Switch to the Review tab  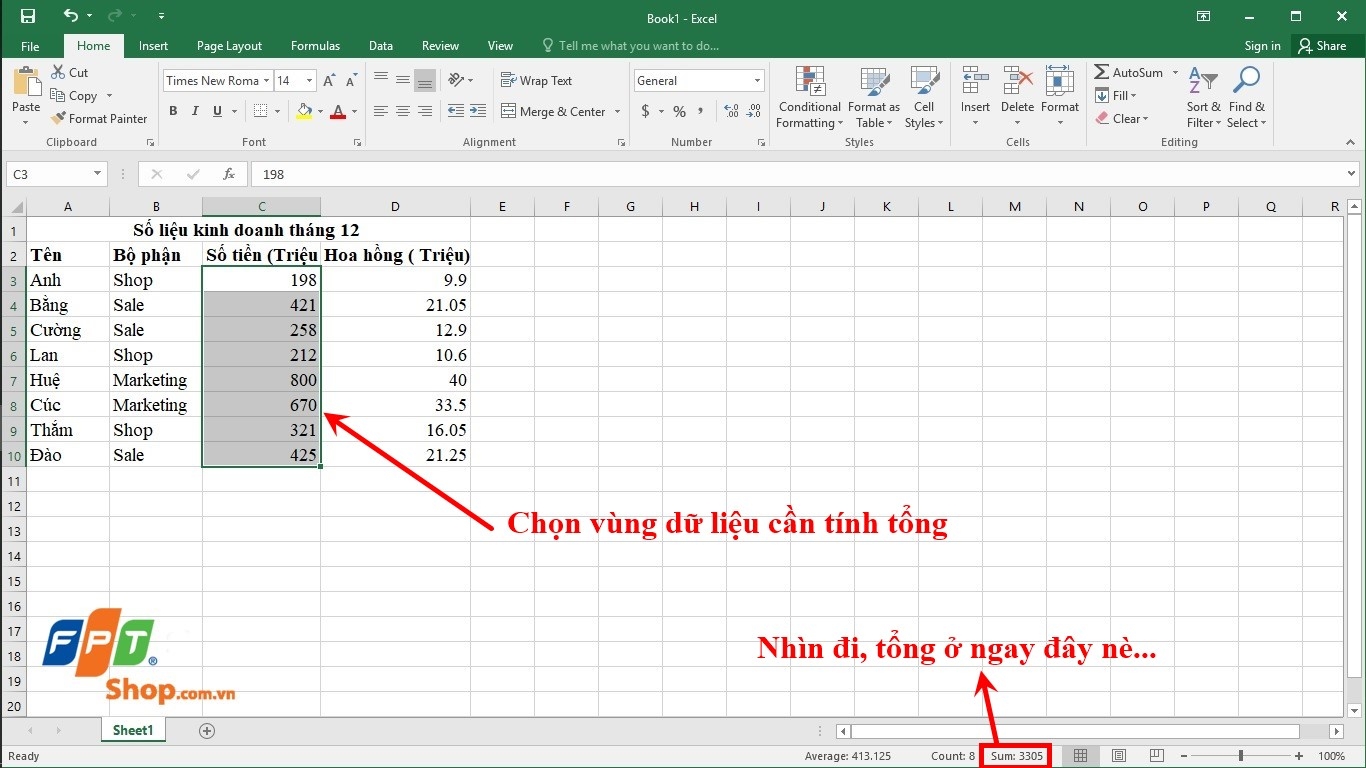click(440, 46)
